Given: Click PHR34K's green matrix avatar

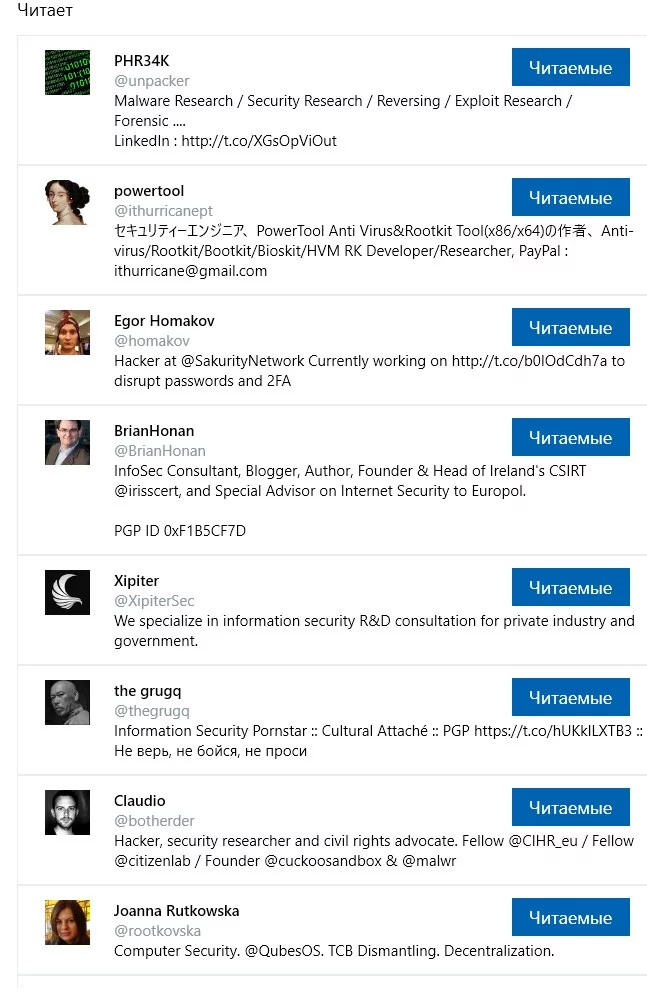Looking at the screenshot, I should tap(67, 72).
